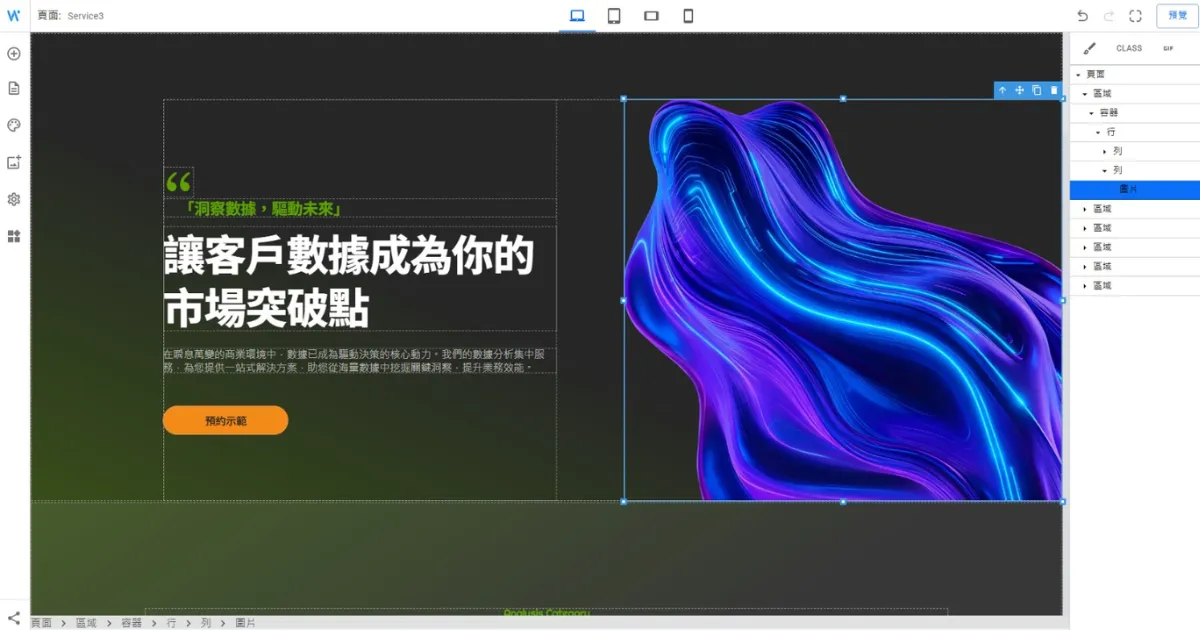Click the orange 預約示範 button

click(x=225, y=420)
